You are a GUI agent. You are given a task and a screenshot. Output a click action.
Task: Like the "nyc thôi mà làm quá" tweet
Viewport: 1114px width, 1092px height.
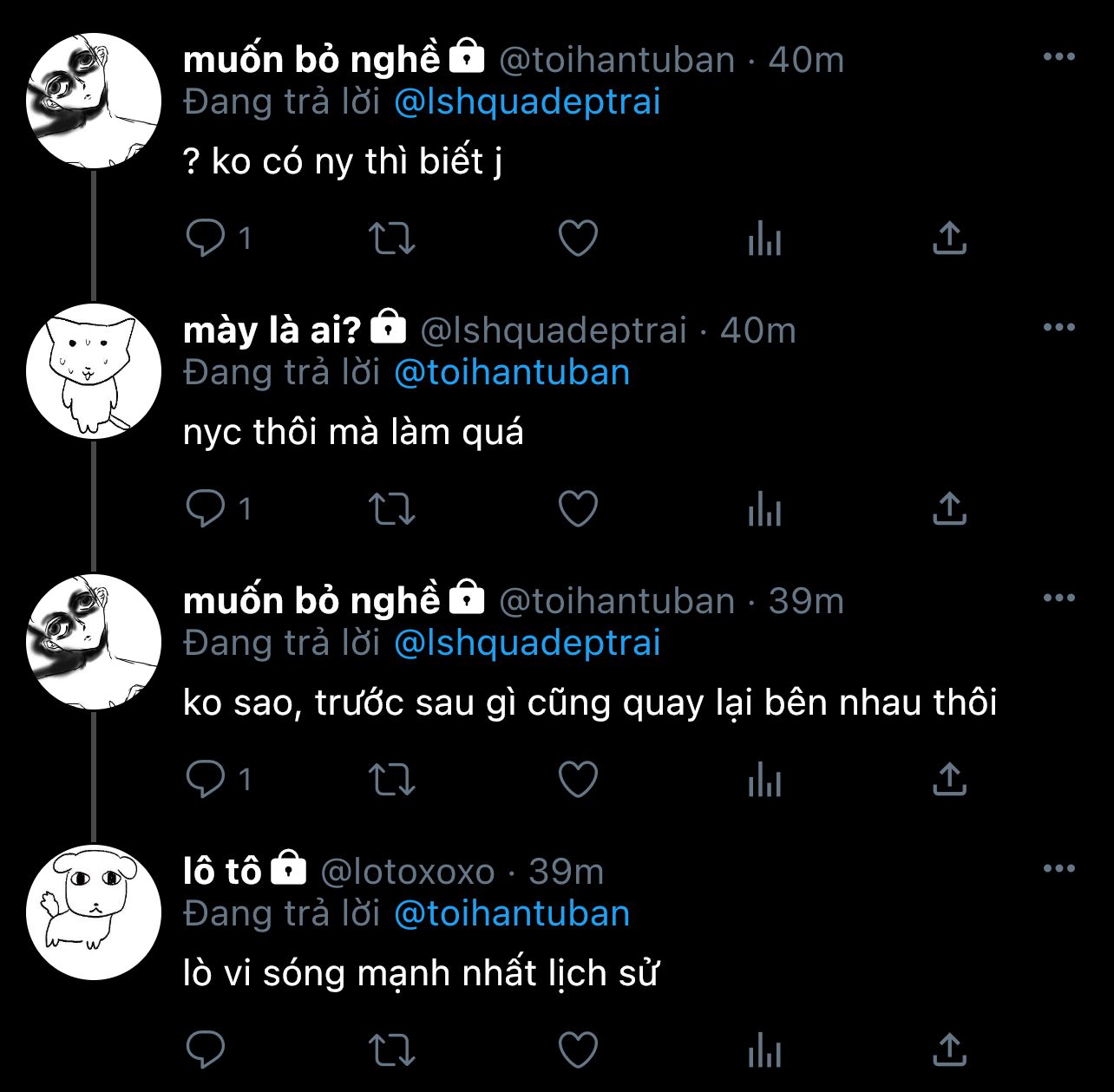[578, 508]
